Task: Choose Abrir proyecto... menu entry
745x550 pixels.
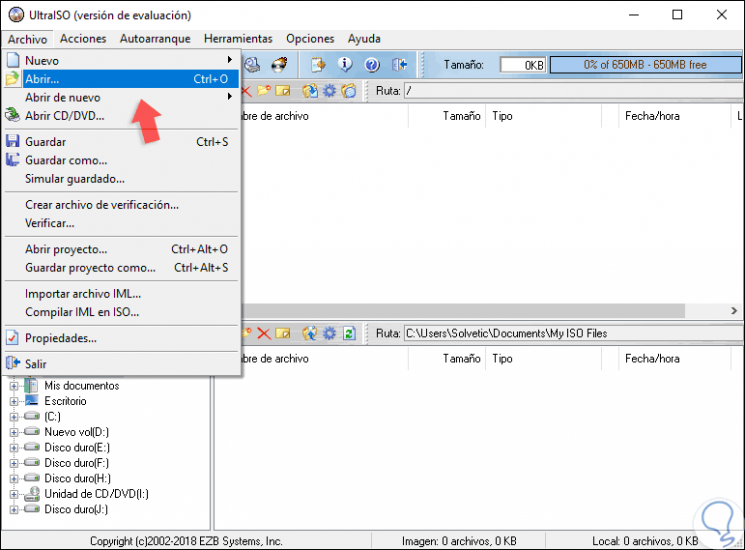Action: point(122,249)
